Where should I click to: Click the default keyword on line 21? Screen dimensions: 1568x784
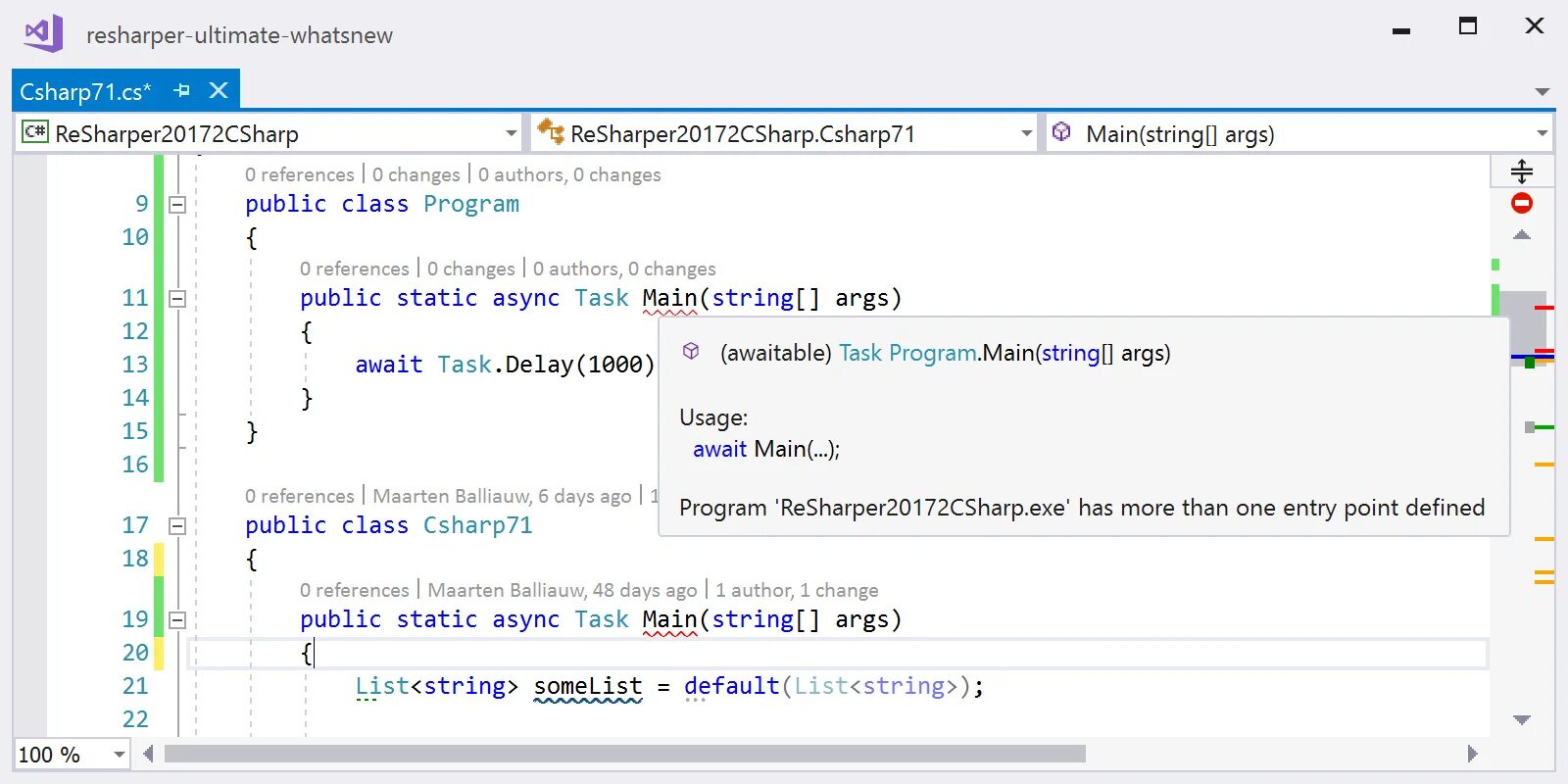731,686
